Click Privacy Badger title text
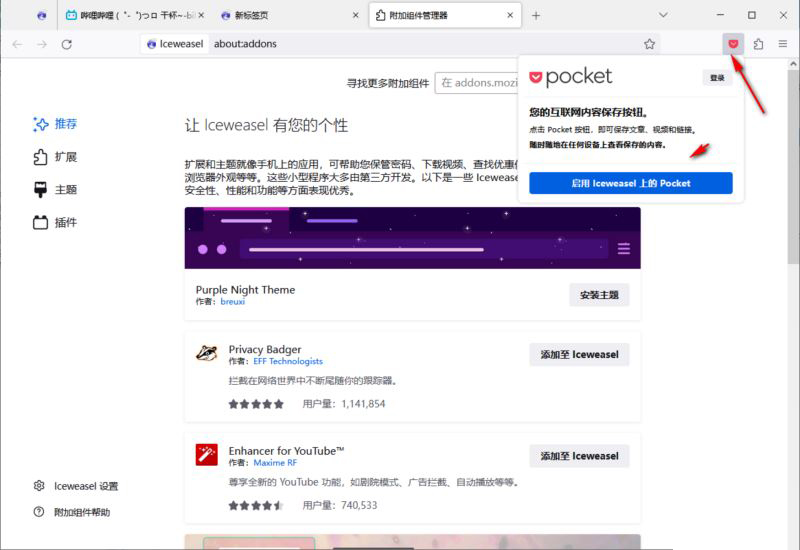This screenshot has width=800, height=550. 265,349
